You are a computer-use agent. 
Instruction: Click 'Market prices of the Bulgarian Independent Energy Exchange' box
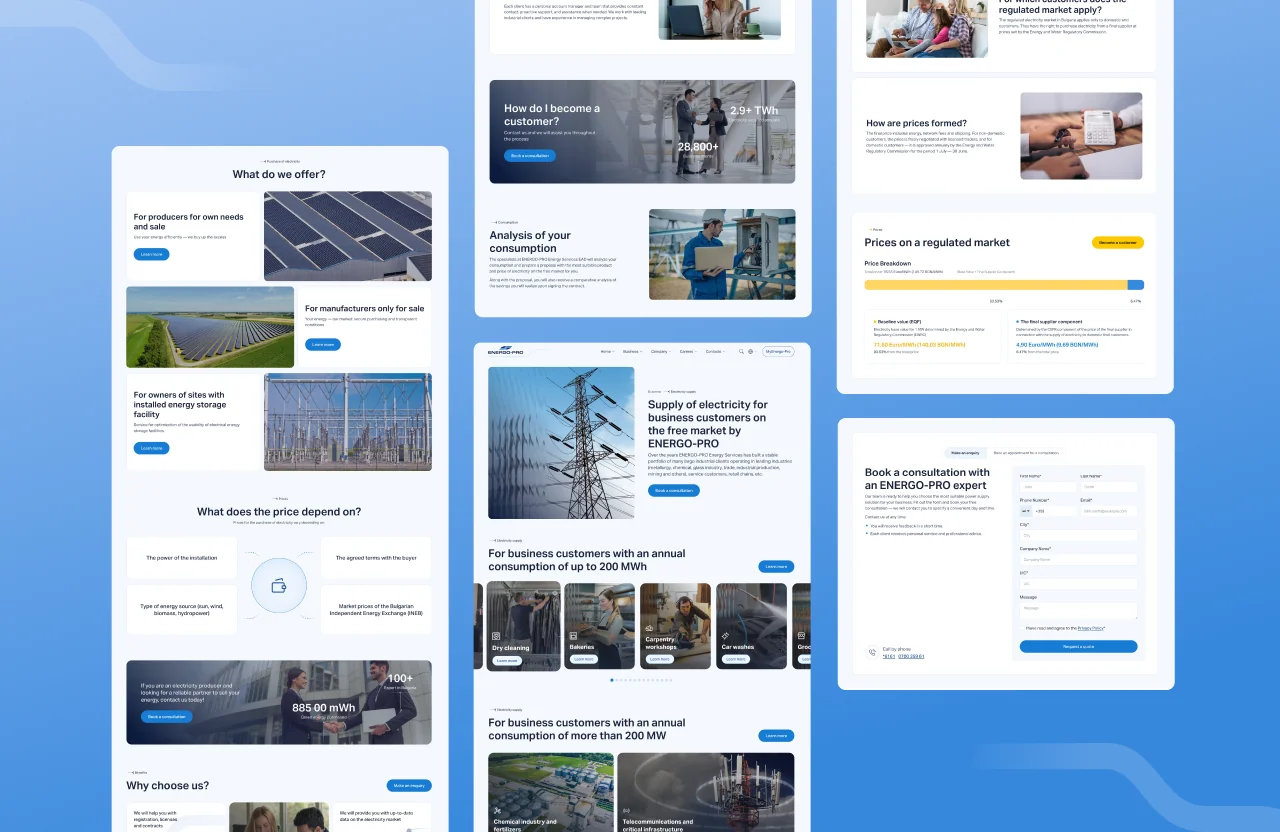(376, 610)
